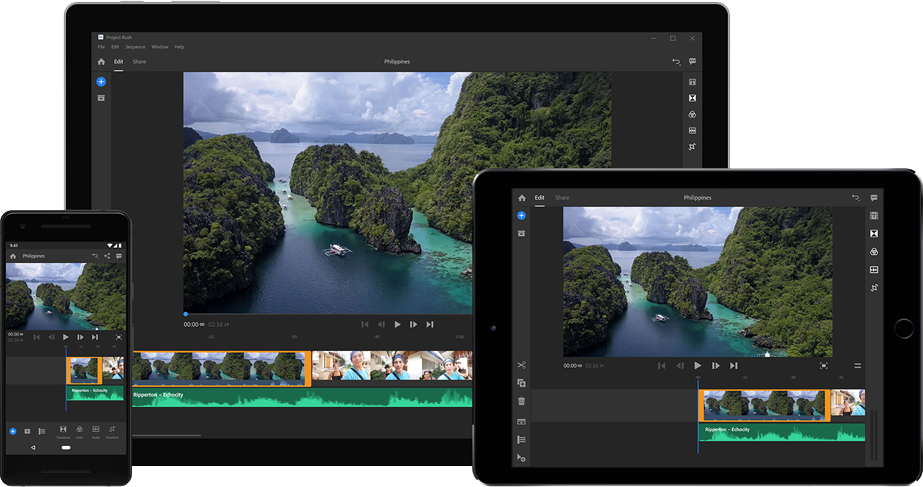Select island clip on the phone timeline

(x=84, y=370)
